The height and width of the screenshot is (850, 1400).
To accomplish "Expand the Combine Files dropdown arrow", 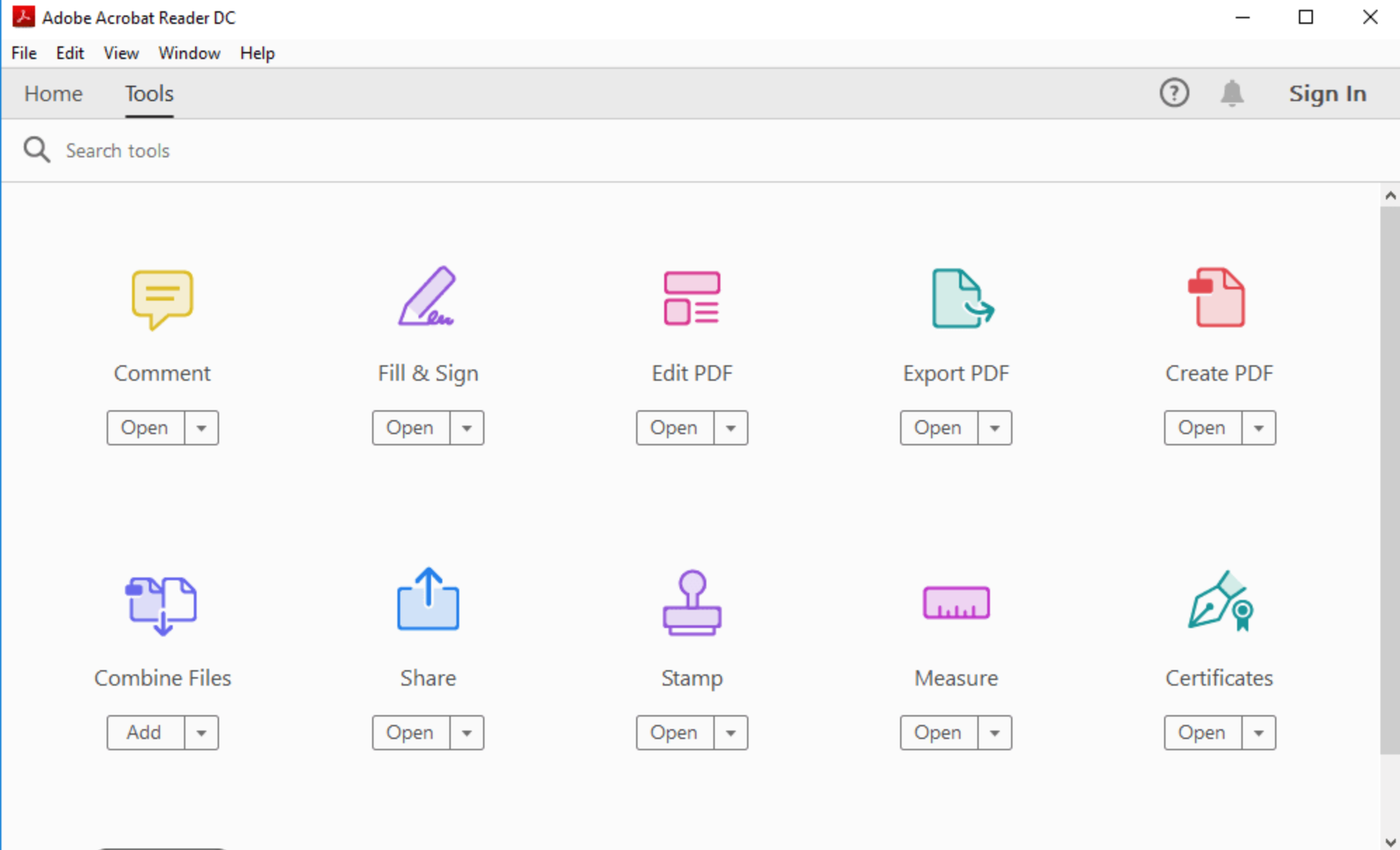I will tap(202, 733).
